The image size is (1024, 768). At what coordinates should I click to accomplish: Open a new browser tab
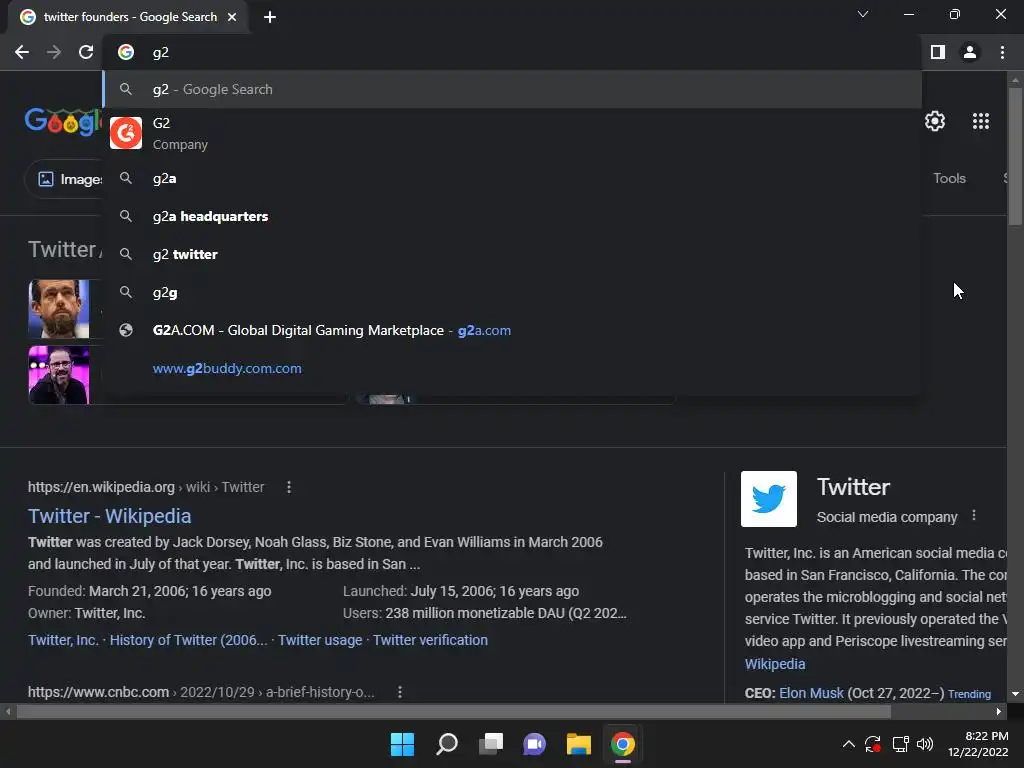point(270,17)
